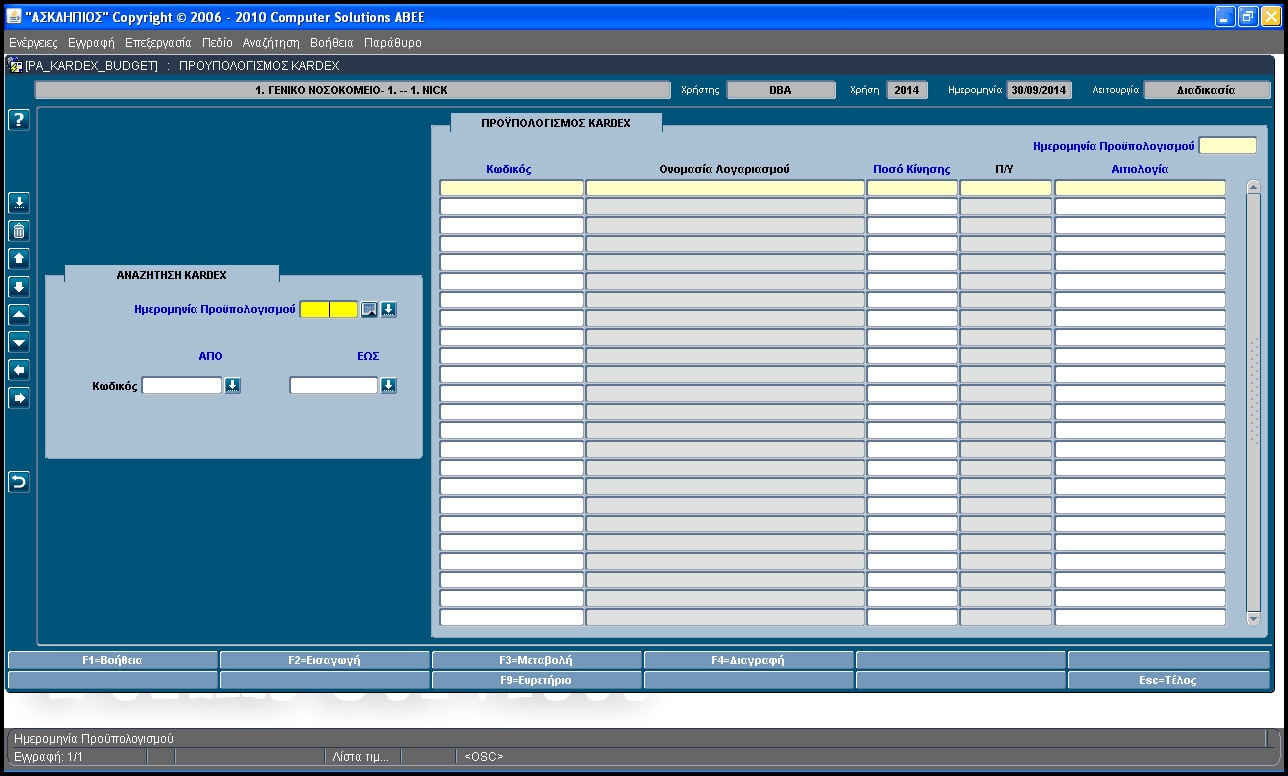1288x776 pixels.
Task: Click the table's scroll down arrow
Action: (x=1254, y=620)
